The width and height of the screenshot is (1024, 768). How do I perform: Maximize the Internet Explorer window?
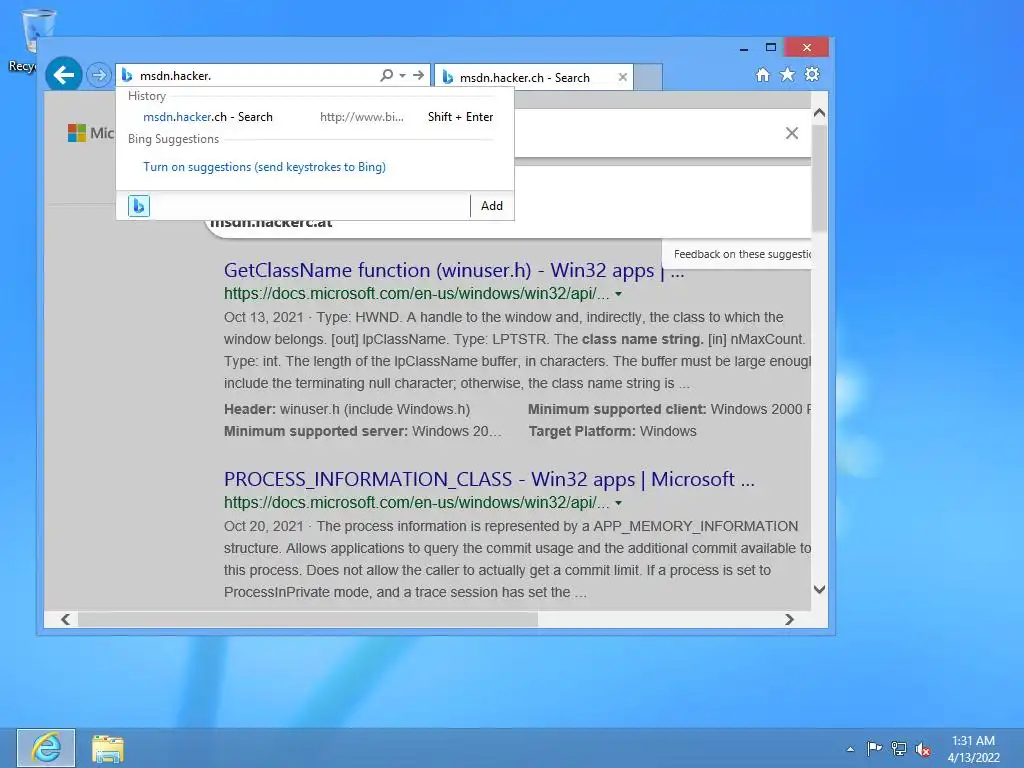click(x=771, y=48)
